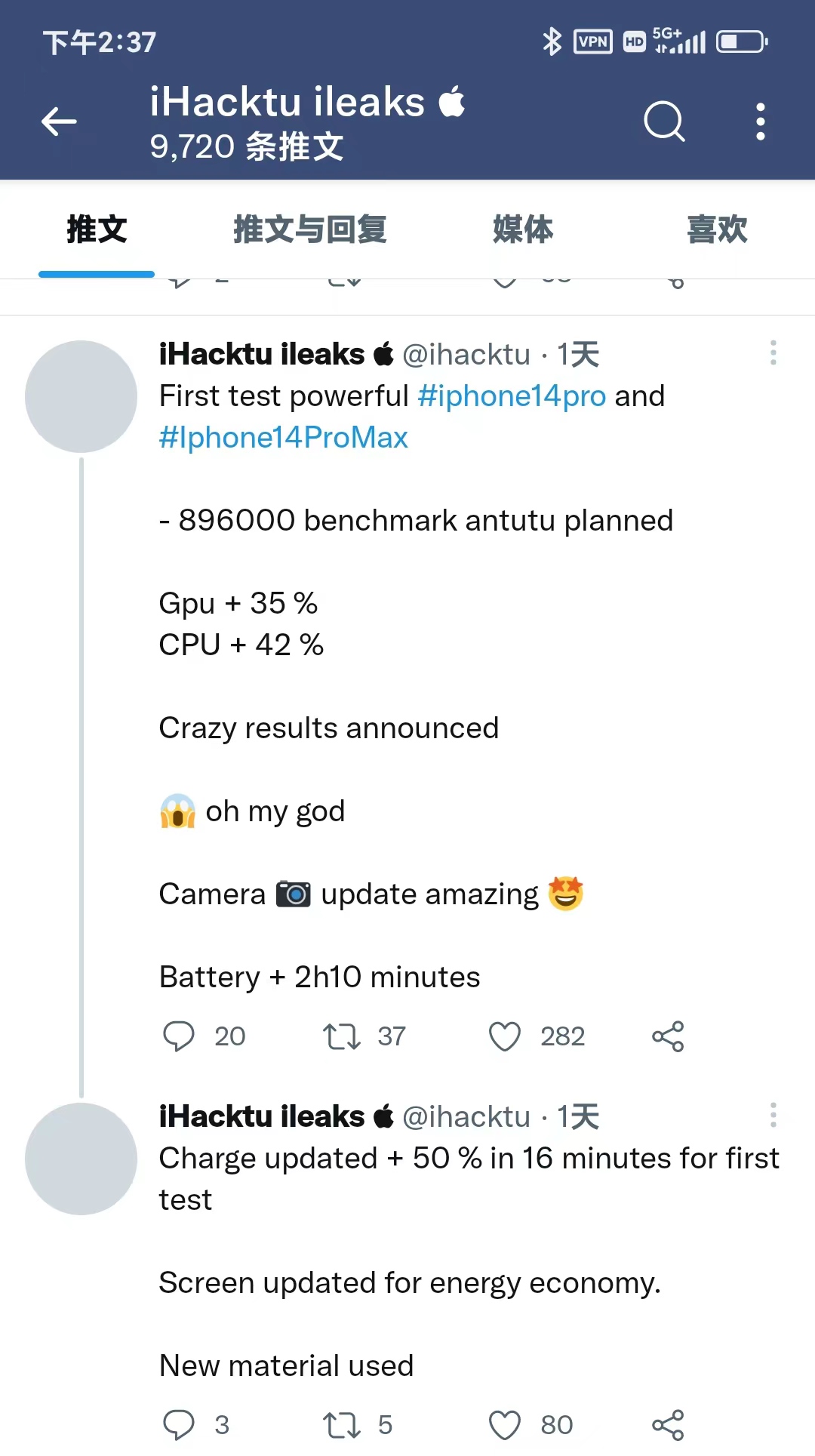Open the #iphone14pro hashtag

coord(512,396)
